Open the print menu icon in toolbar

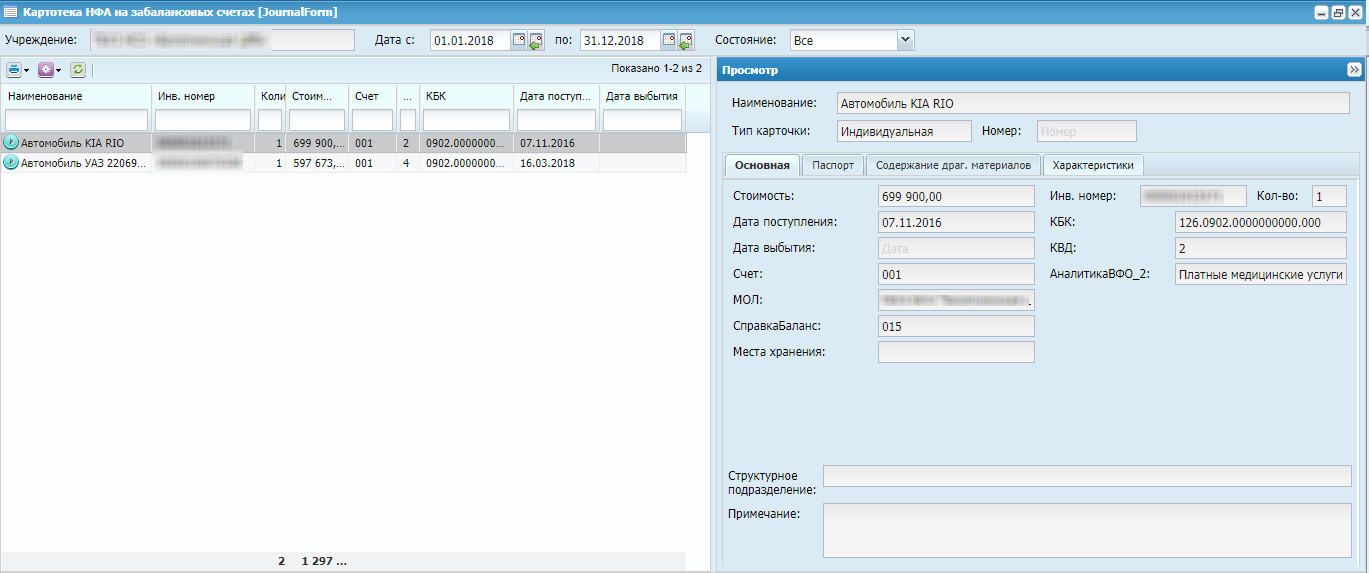click(14, 70)
